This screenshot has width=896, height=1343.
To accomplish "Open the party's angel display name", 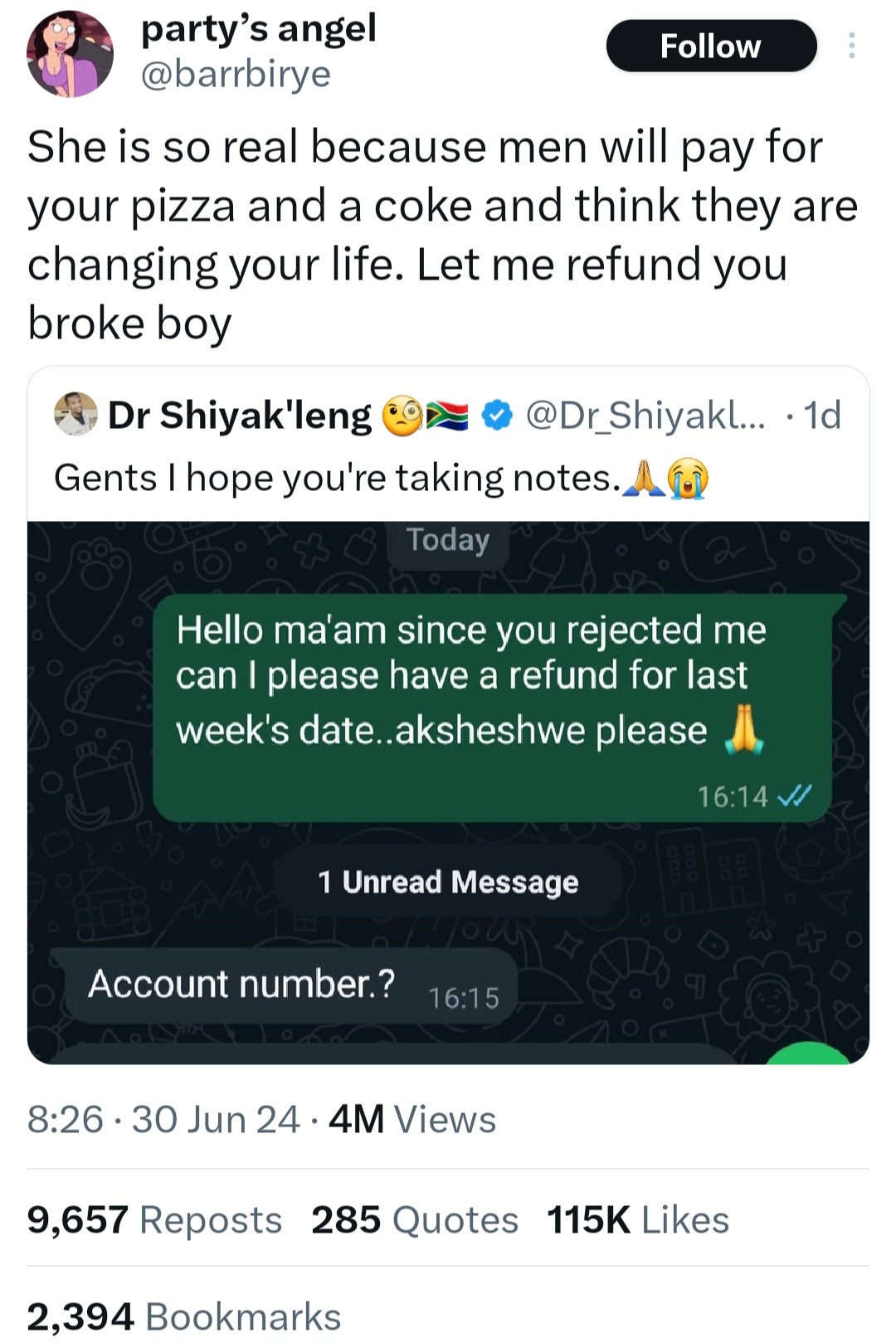I will [259, 29].
